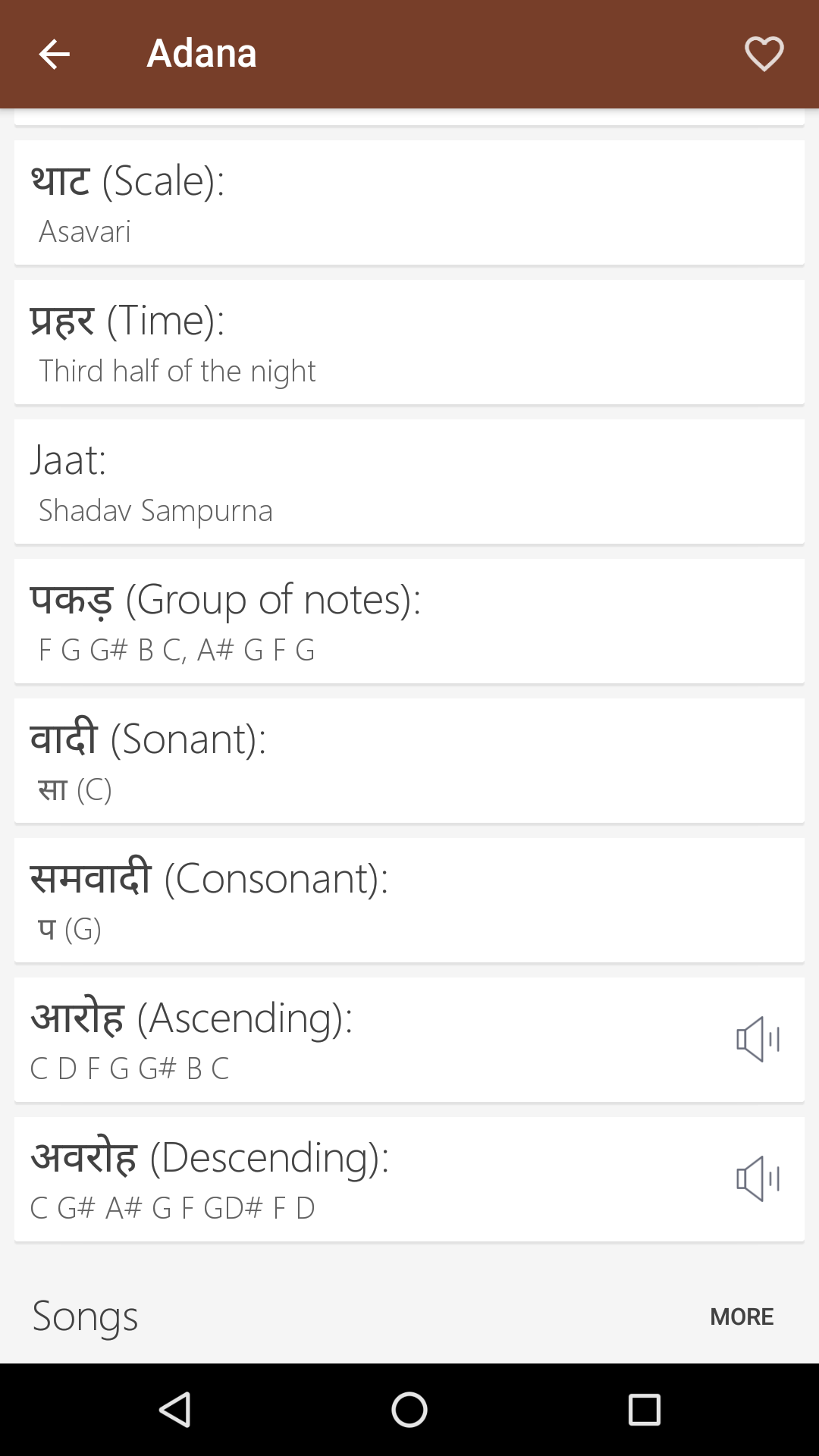Tap the Descending notes text
The image size is (819, 1456).
pyautogui.click(x=172, y=1208)
